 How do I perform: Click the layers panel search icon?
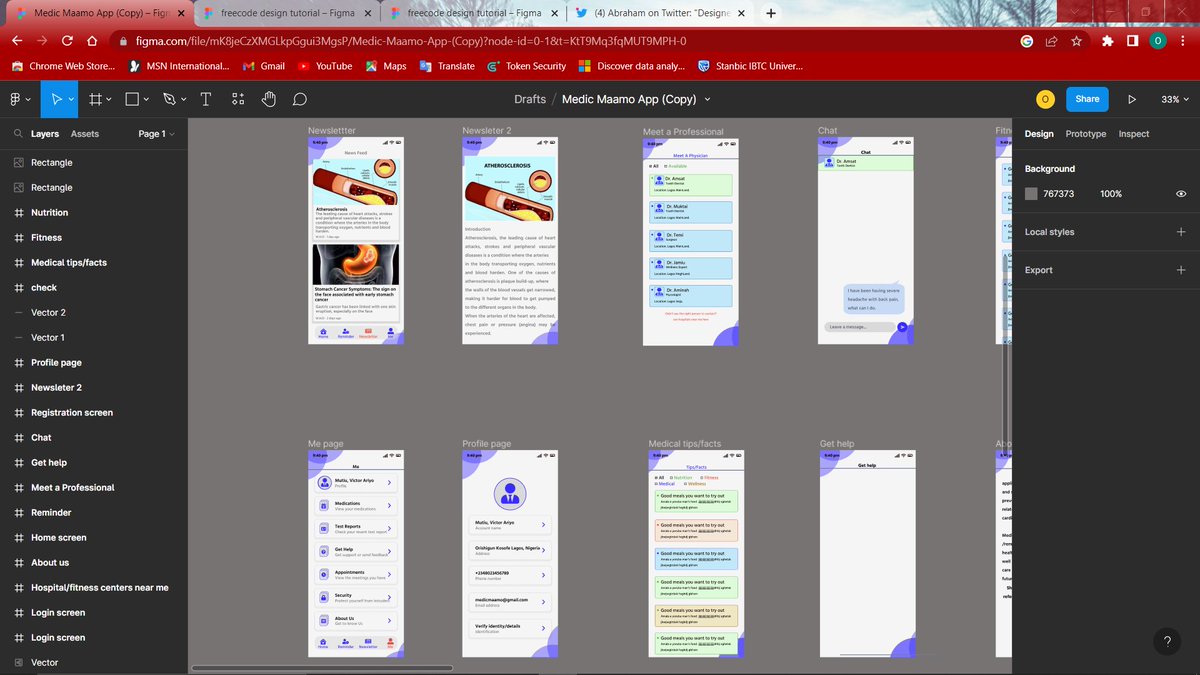tap(18, 134)
